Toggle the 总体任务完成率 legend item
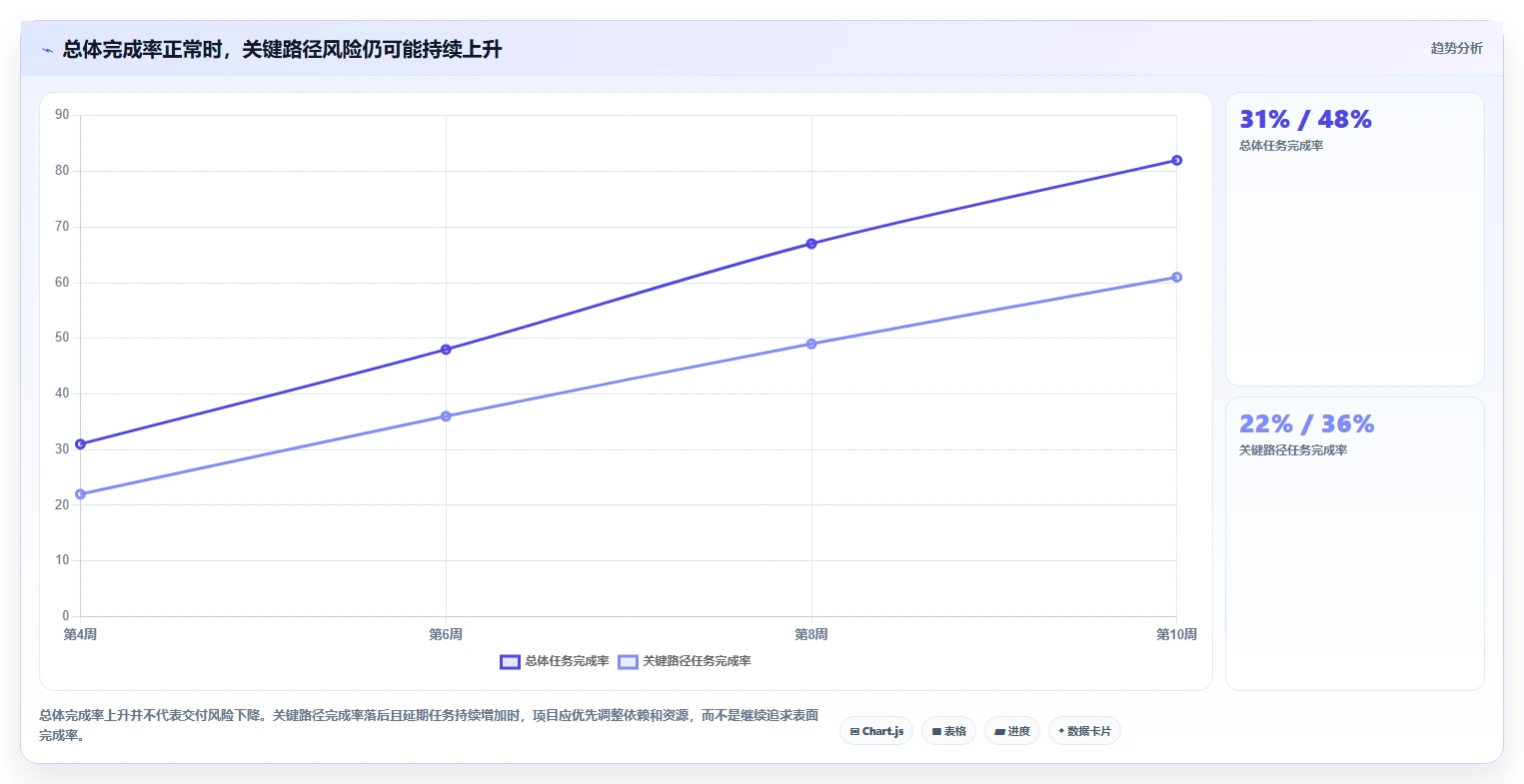Screen dimensions: 1524x784 (555, 661)
